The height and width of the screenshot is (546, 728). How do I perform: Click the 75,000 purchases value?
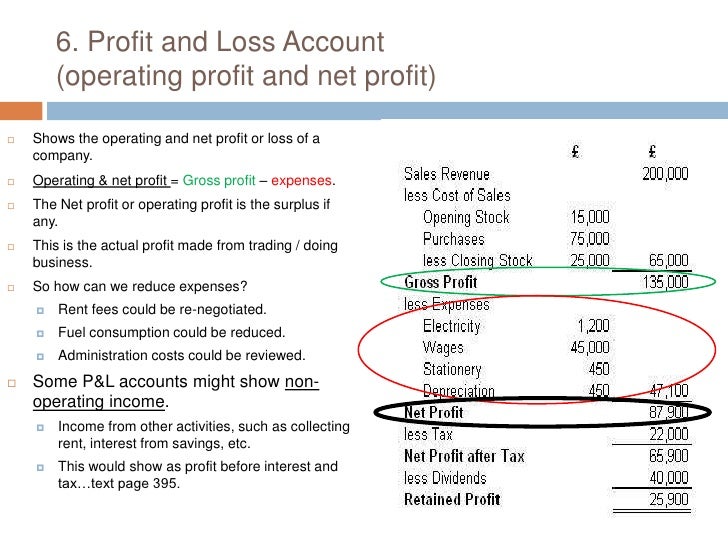tap(590, 239)
